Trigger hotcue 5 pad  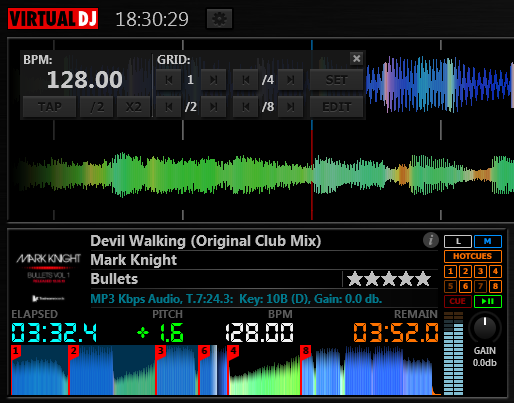pyautogui.click(x=451, y=286)
